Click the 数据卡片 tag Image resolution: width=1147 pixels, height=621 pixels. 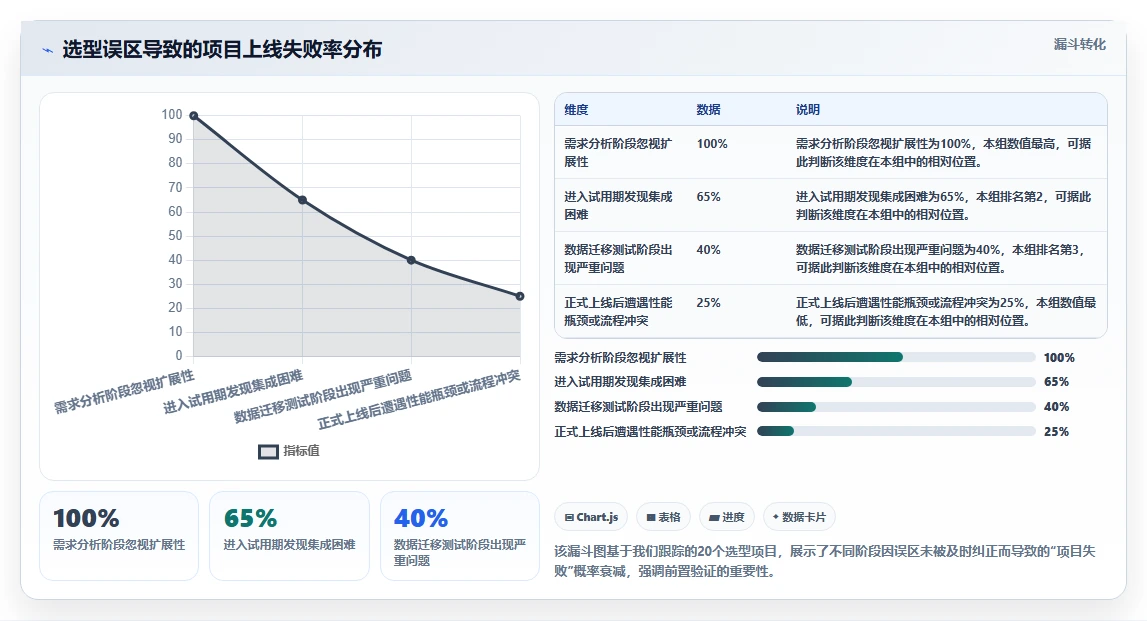[x=799, y=517]
